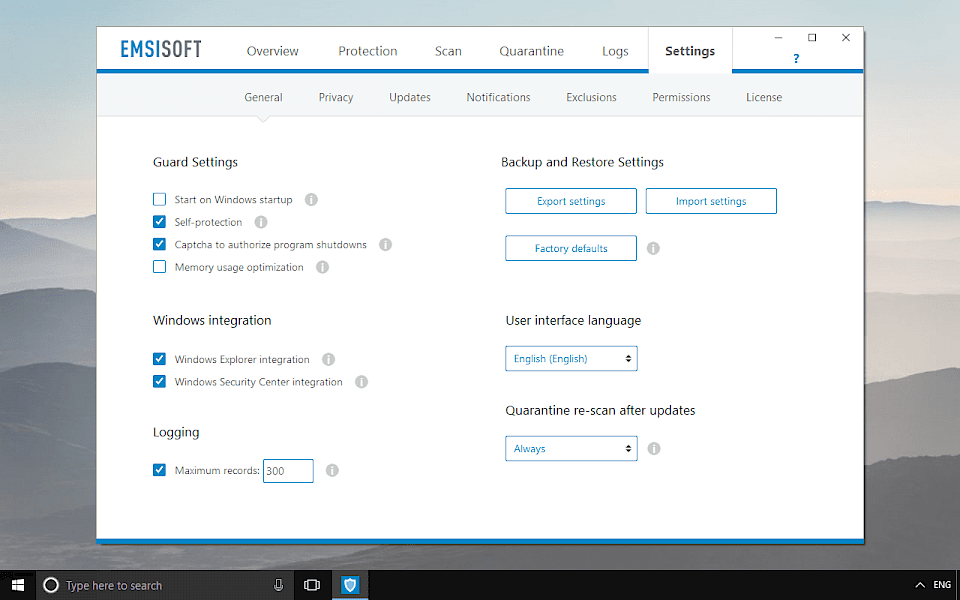Restore Factory defaults

click(x=571, y=249)
